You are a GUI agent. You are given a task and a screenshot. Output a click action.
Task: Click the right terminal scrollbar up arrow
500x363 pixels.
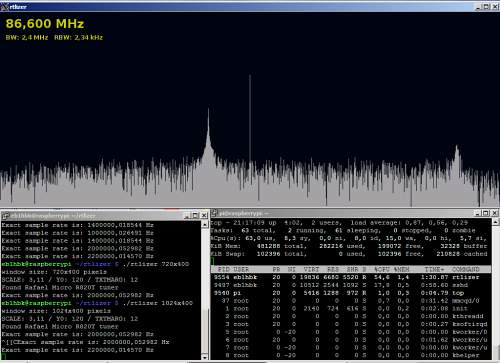[x=496, y=222]
